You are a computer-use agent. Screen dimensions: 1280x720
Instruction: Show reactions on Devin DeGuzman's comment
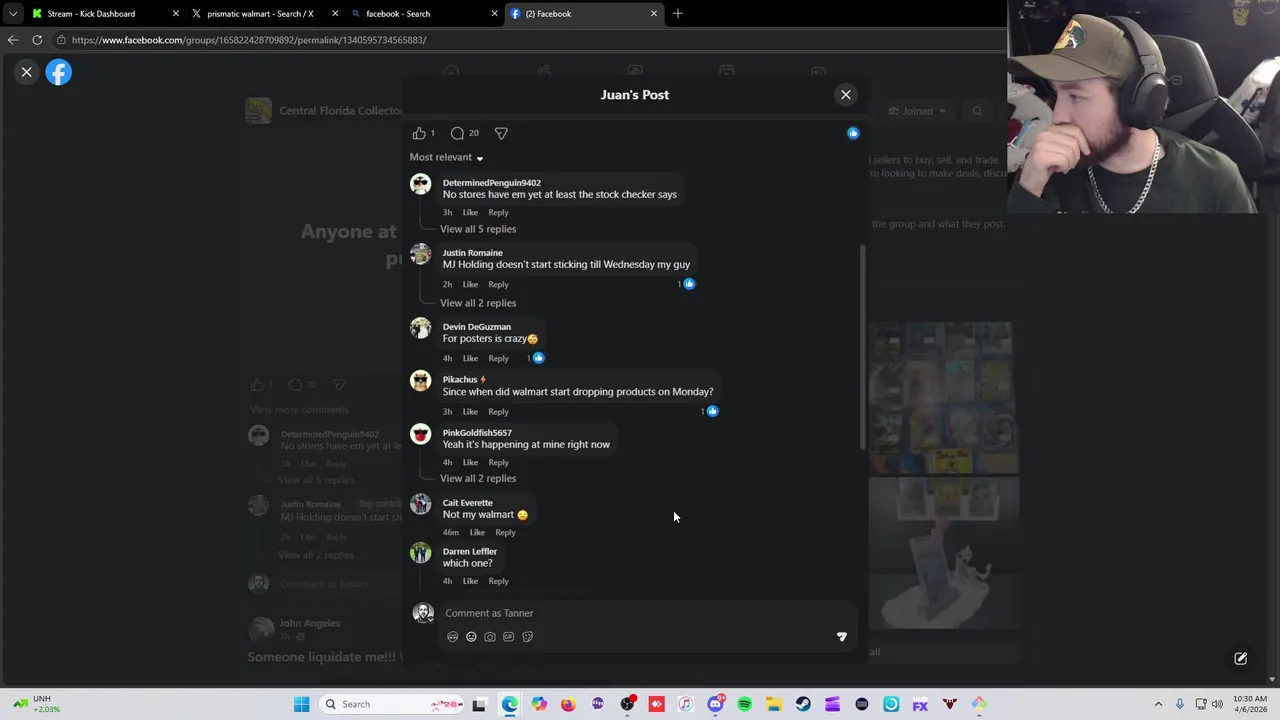(x=536, y=358)
